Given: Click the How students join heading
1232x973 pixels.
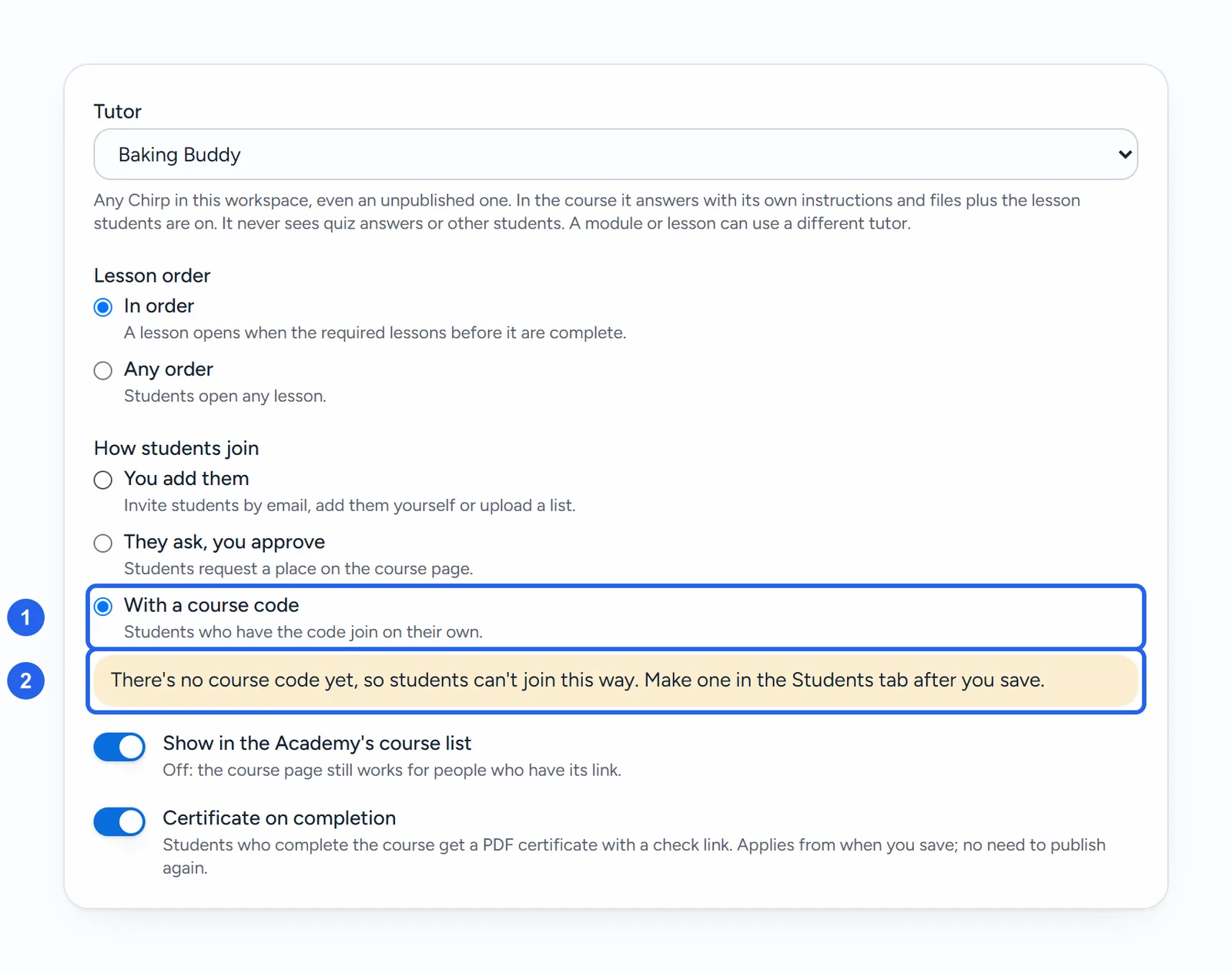Looking at the screenshot, I should coord(176,448).
